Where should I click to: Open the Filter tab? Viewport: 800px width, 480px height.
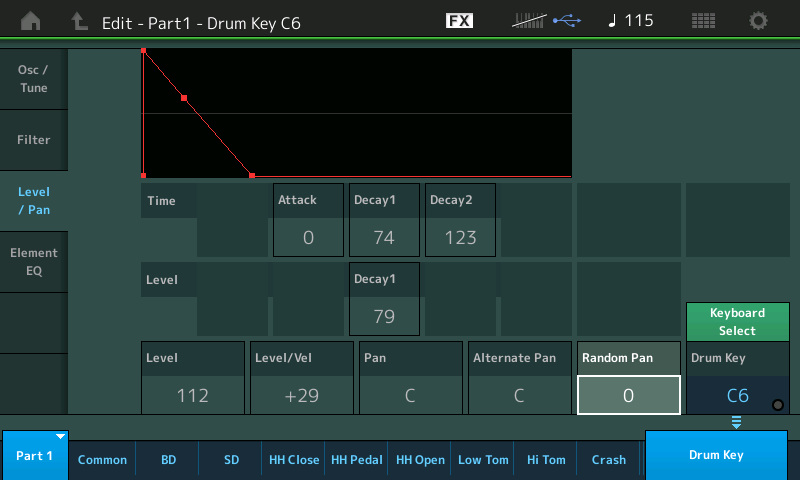click(x=33, y=140)
